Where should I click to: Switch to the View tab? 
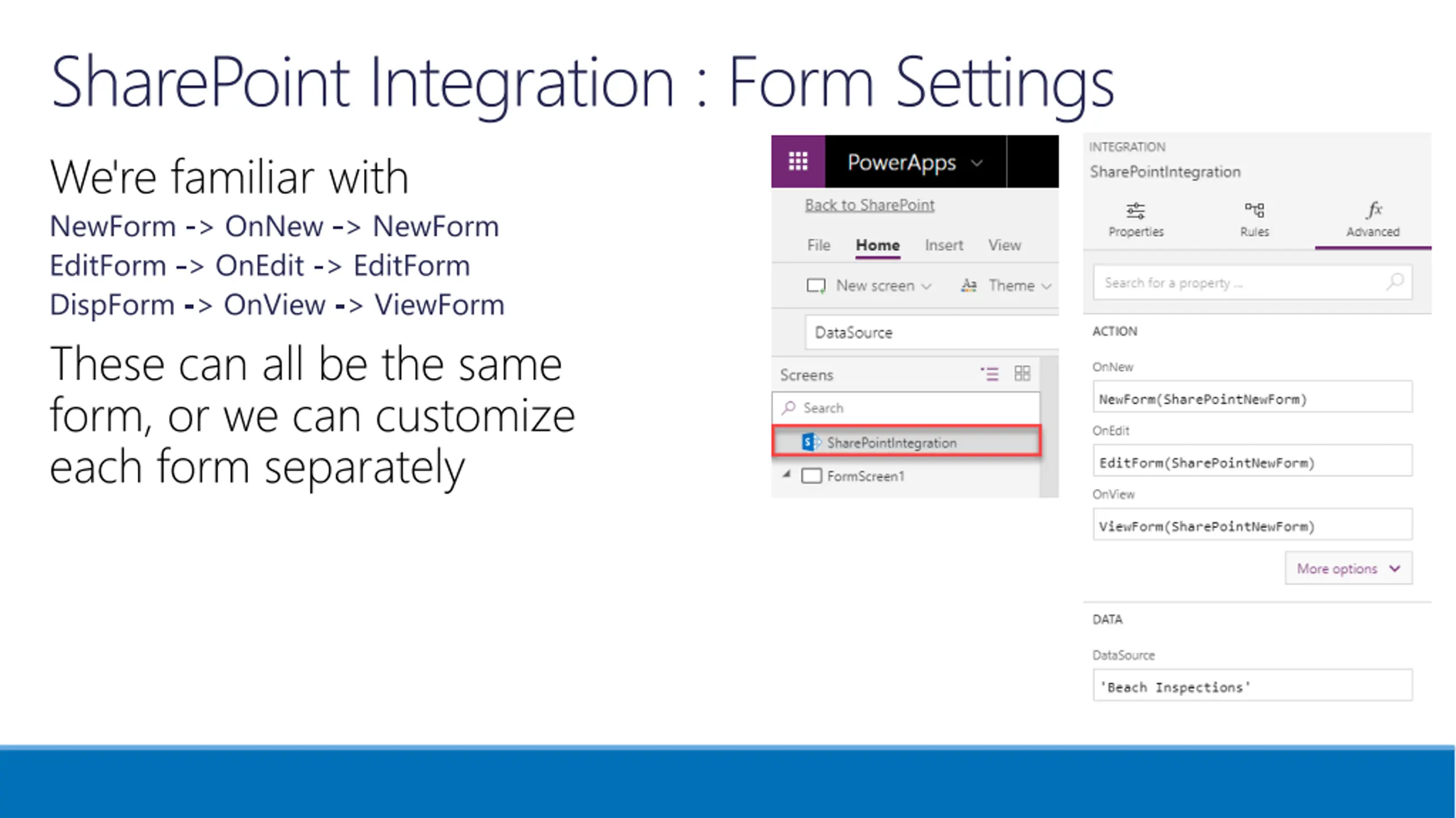pyautogui.click(x=1004, y=245)
